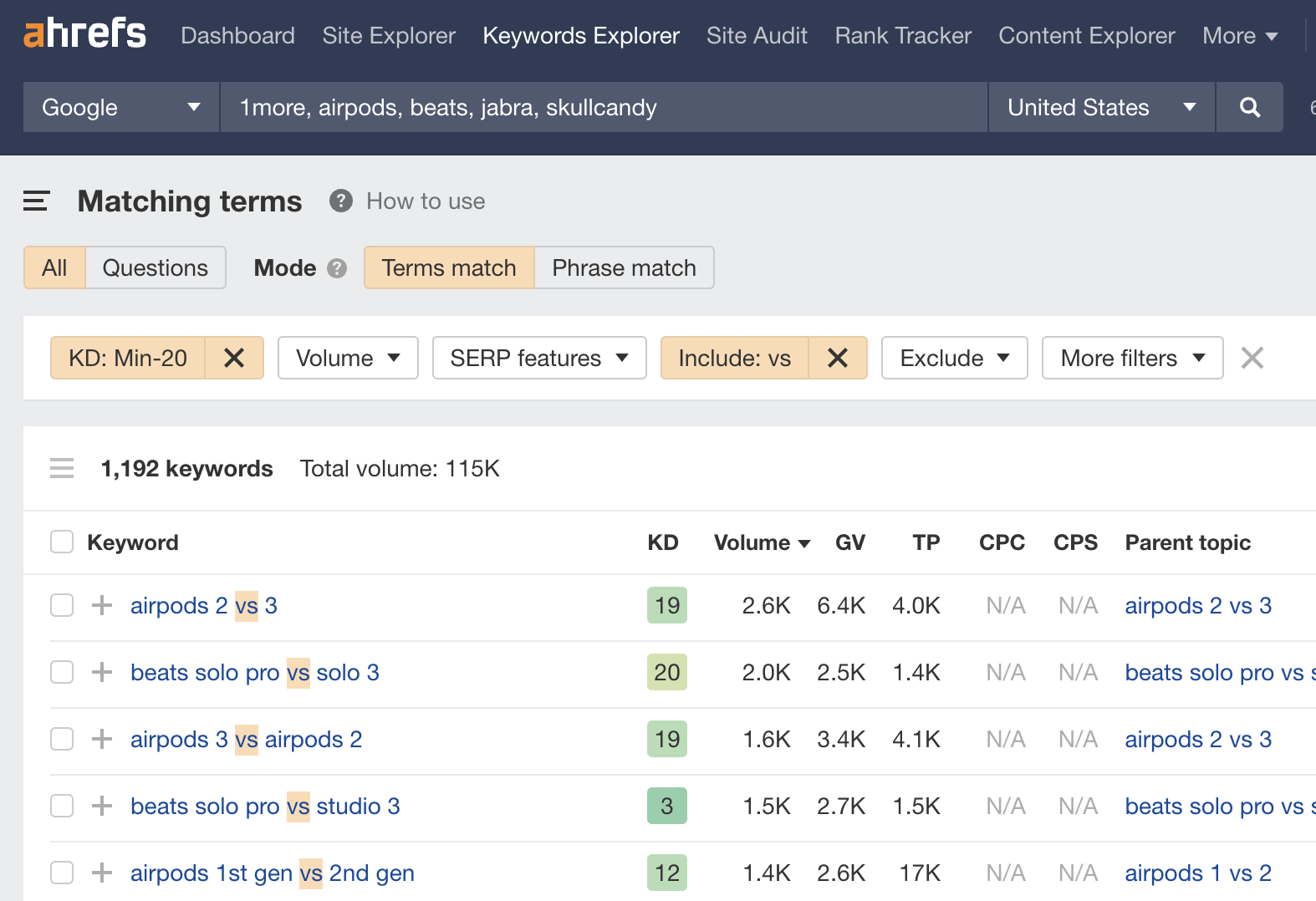Open parent topic in airpods 2 vs 3 row

[x=1198, y=605]
